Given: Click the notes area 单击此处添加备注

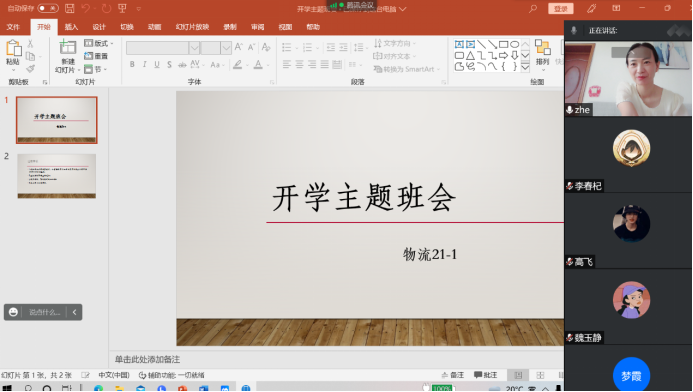Looking at the screenshot, I should pyautogui.click(x=148, y=359).
